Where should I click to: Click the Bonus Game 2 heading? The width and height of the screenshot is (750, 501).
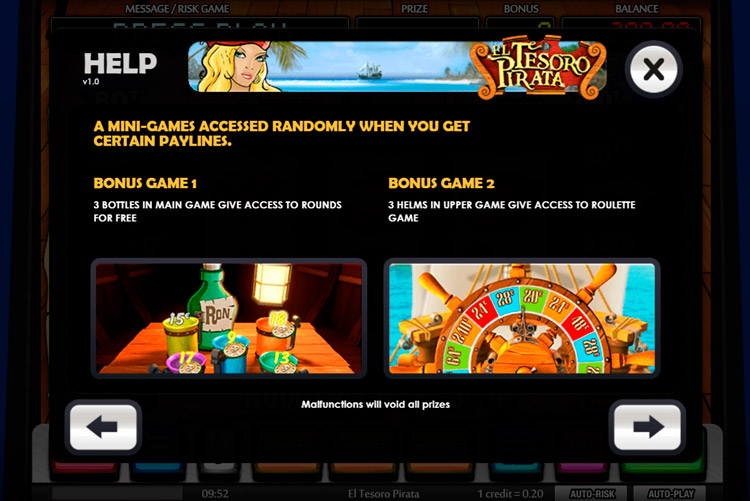click(441, 183)
